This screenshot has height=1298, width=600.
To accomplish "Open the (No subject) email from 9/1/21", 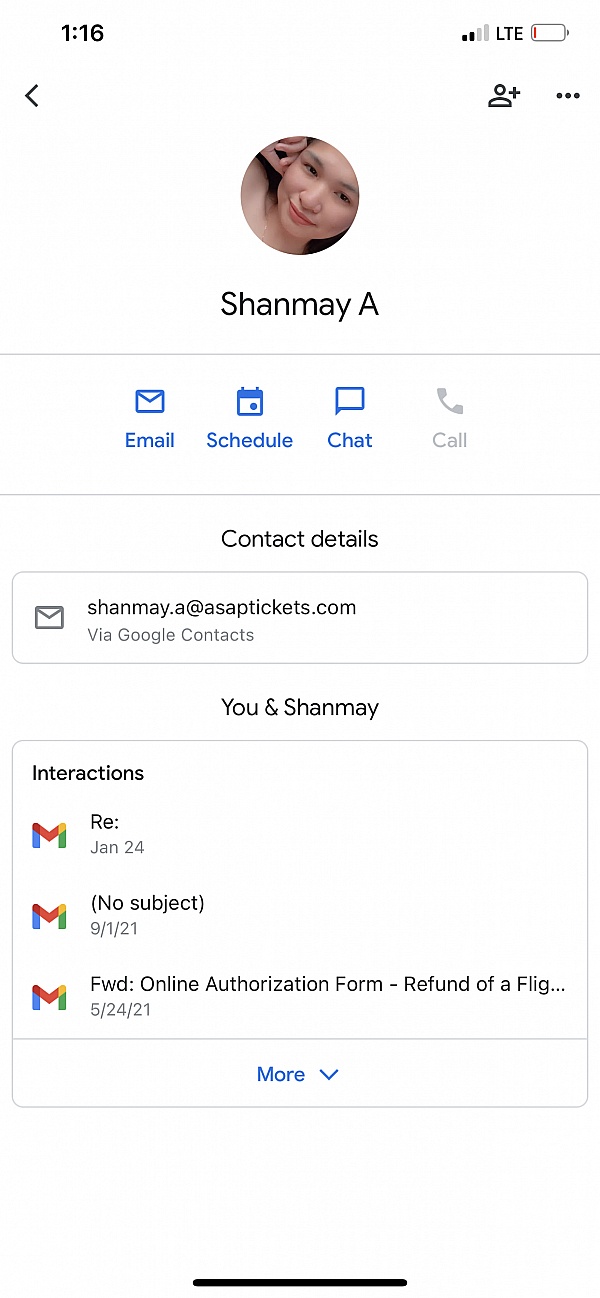I will (147, 914).
